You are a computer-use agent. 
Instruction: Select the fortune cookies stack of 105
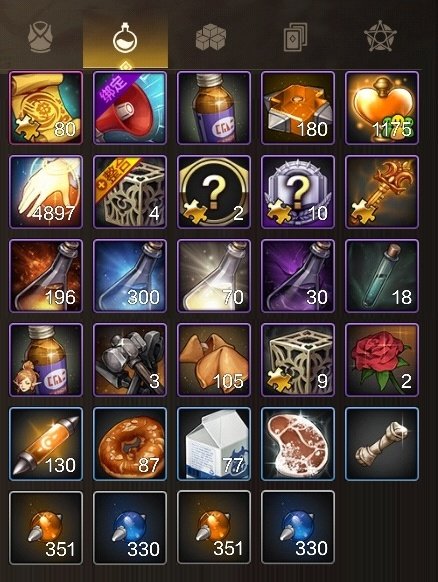(x=214, y=360)
